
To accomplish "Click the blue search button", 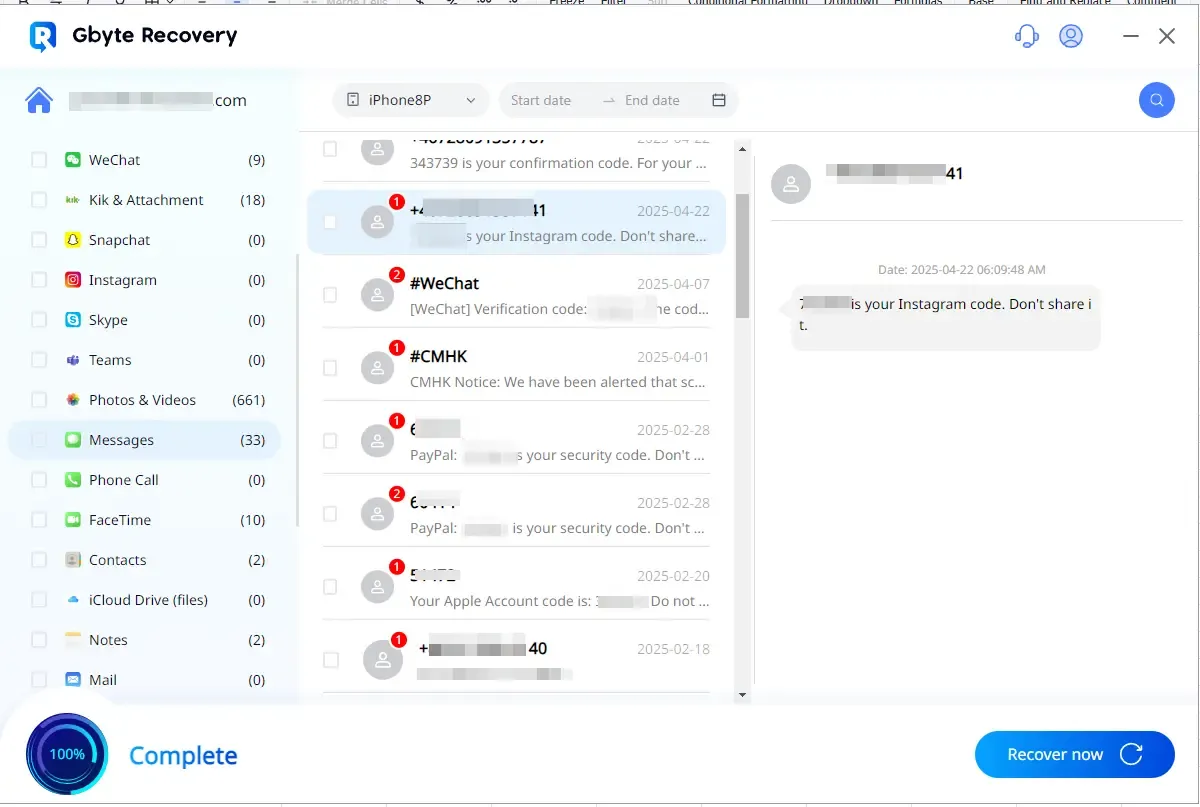I will coord(1156,100).
